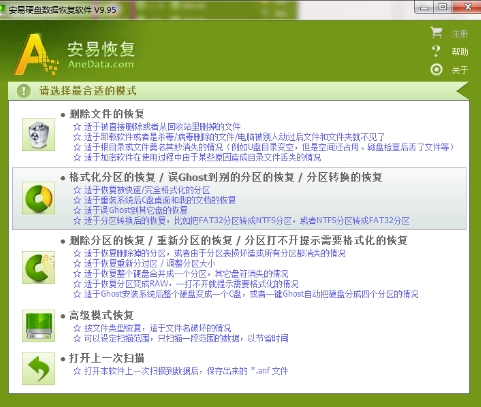481x407 pixels.
Task: Click the AneData.com website text
Action: pyautogui.click(x=101, y=64)
